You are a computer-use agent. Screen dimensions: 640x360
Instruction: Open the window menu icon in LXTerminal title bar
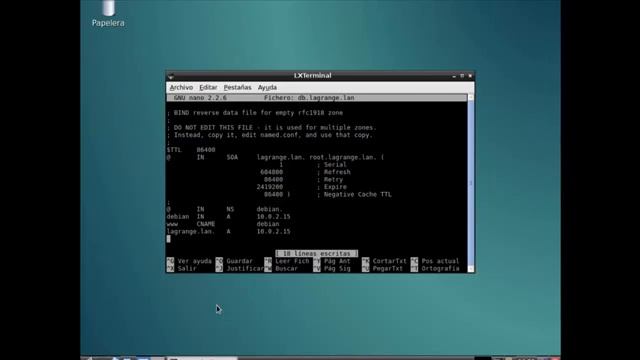171,76
